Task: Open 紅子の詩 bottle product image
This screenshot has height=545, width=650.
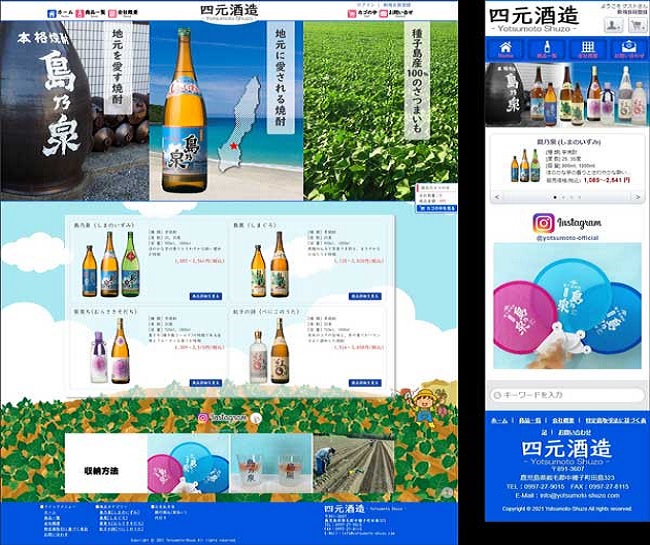Action: pyautogui.click(x=269, y=351)
